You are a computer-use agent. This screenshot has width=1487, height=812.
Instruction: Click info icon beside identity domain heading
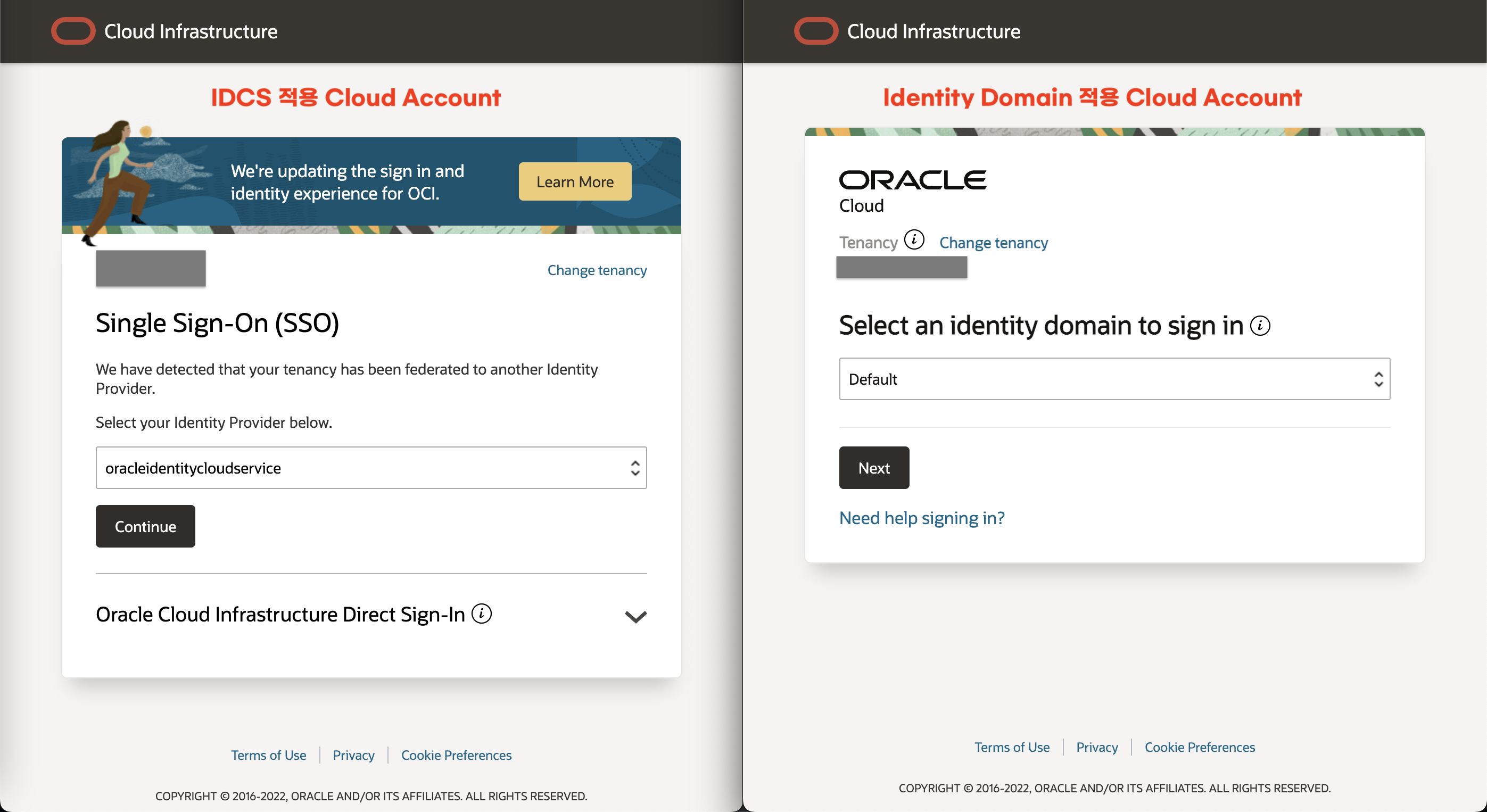(x=1260, y=326)
